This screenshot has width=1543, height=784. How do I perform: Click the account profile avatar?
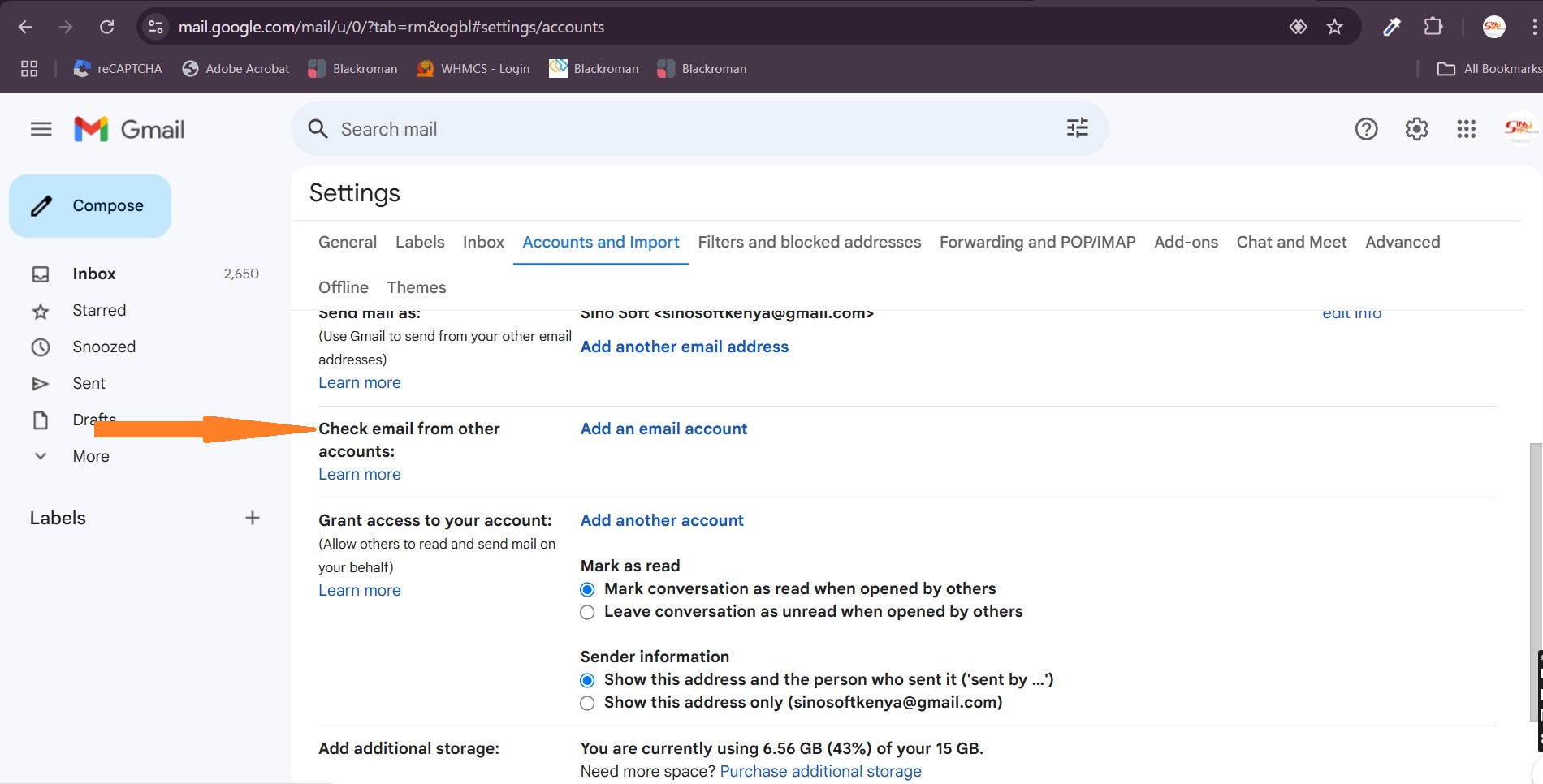pos(1520,128)
